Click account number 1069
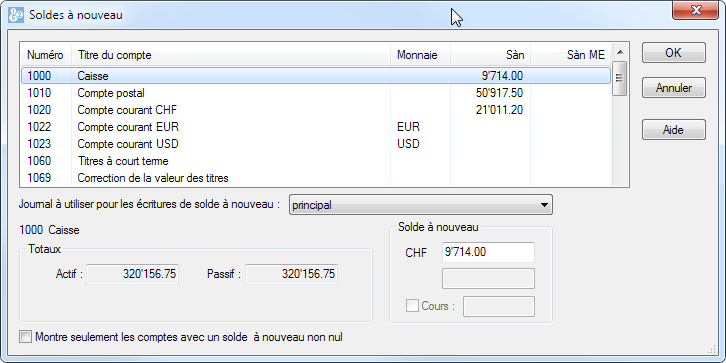Screen dimensions: 726x363 39,178
